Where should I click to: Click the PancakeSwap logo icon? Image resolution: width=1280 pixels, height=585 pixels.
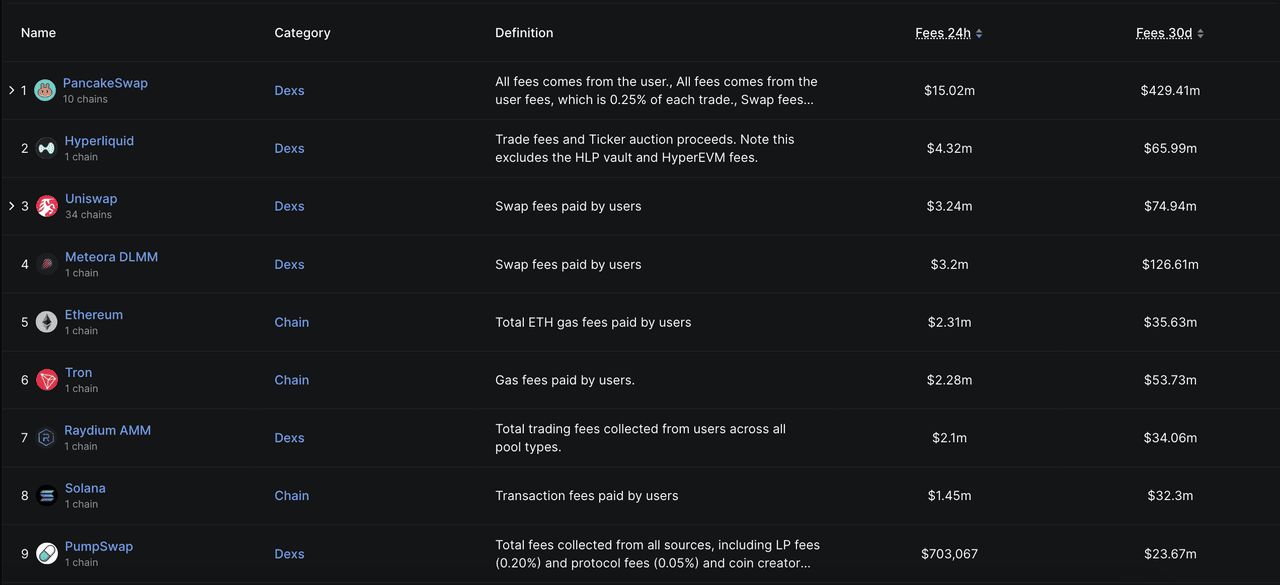click(x=44, y=91)
